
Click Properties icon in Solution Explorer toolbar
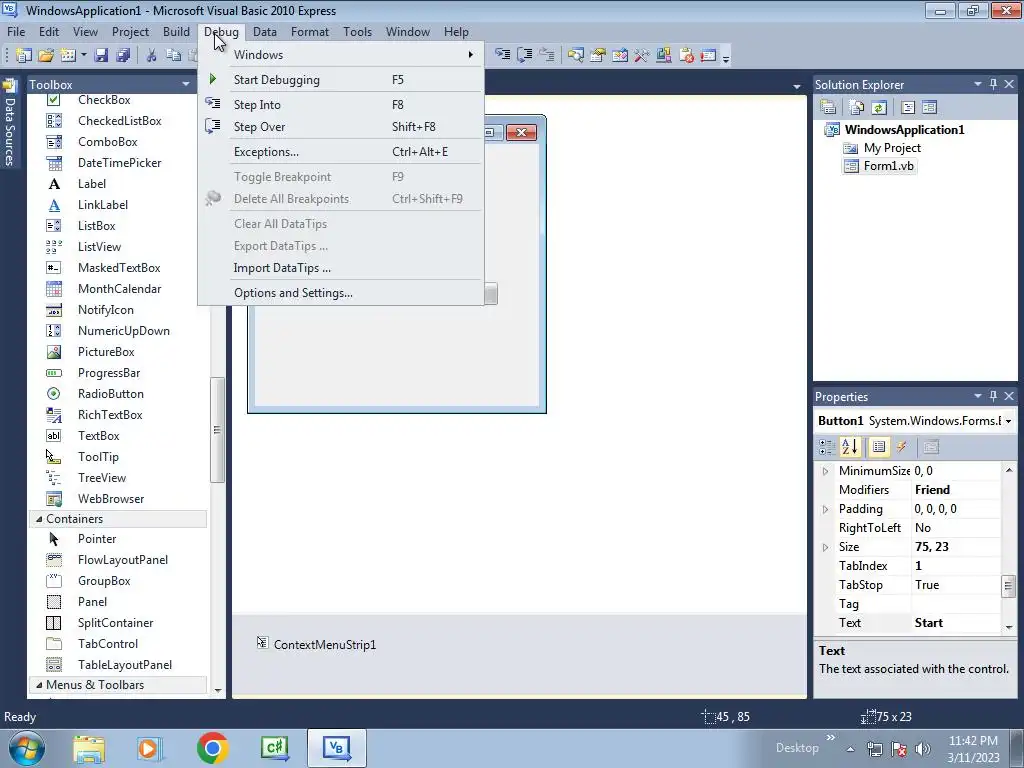tap(827, 107)
